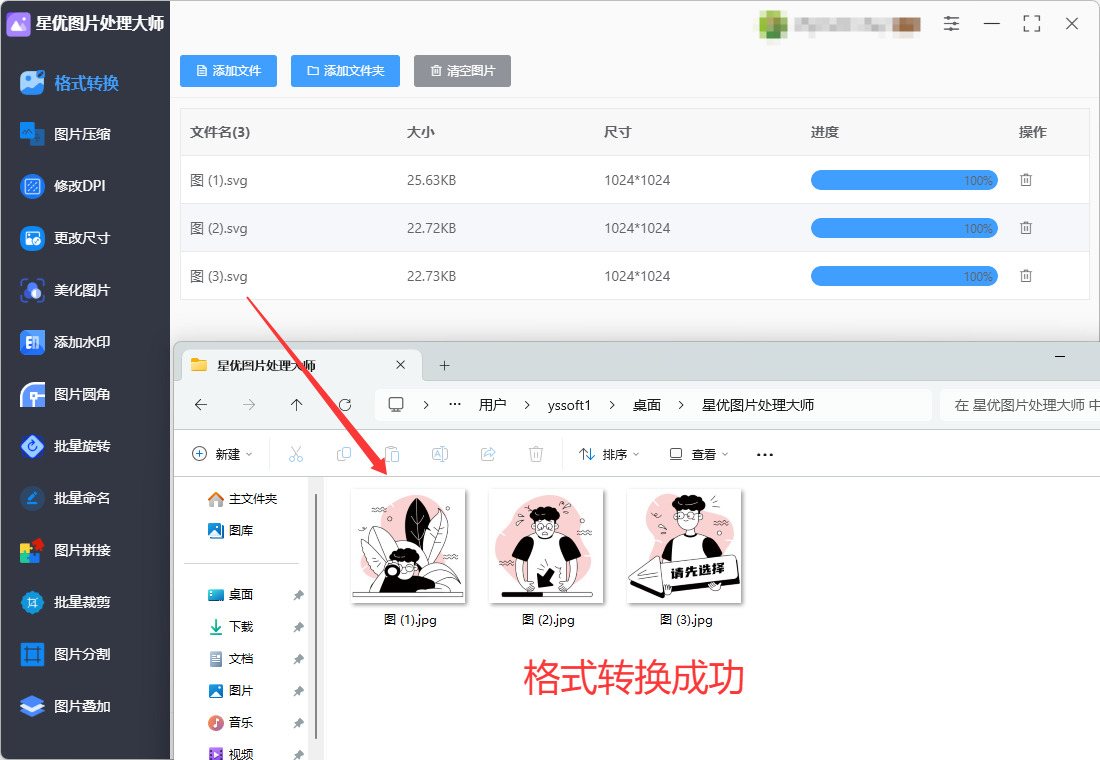This screenshot has width=1100, height=760.
Task: Open the 图片分割 split icon
Action: 32,654
